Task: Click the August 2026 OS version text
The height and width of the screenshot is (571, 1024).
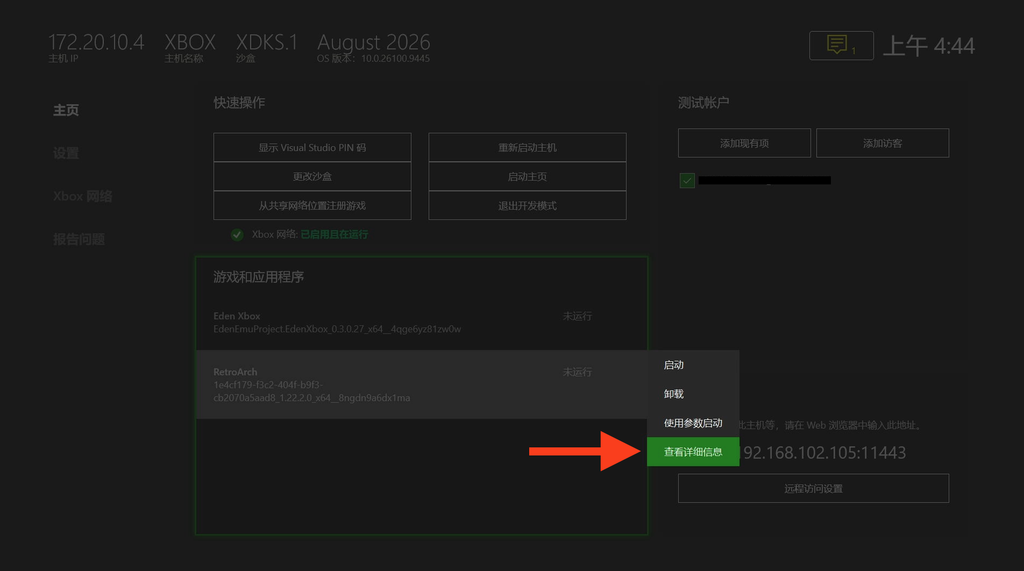Action: click(x=374, y=42)
